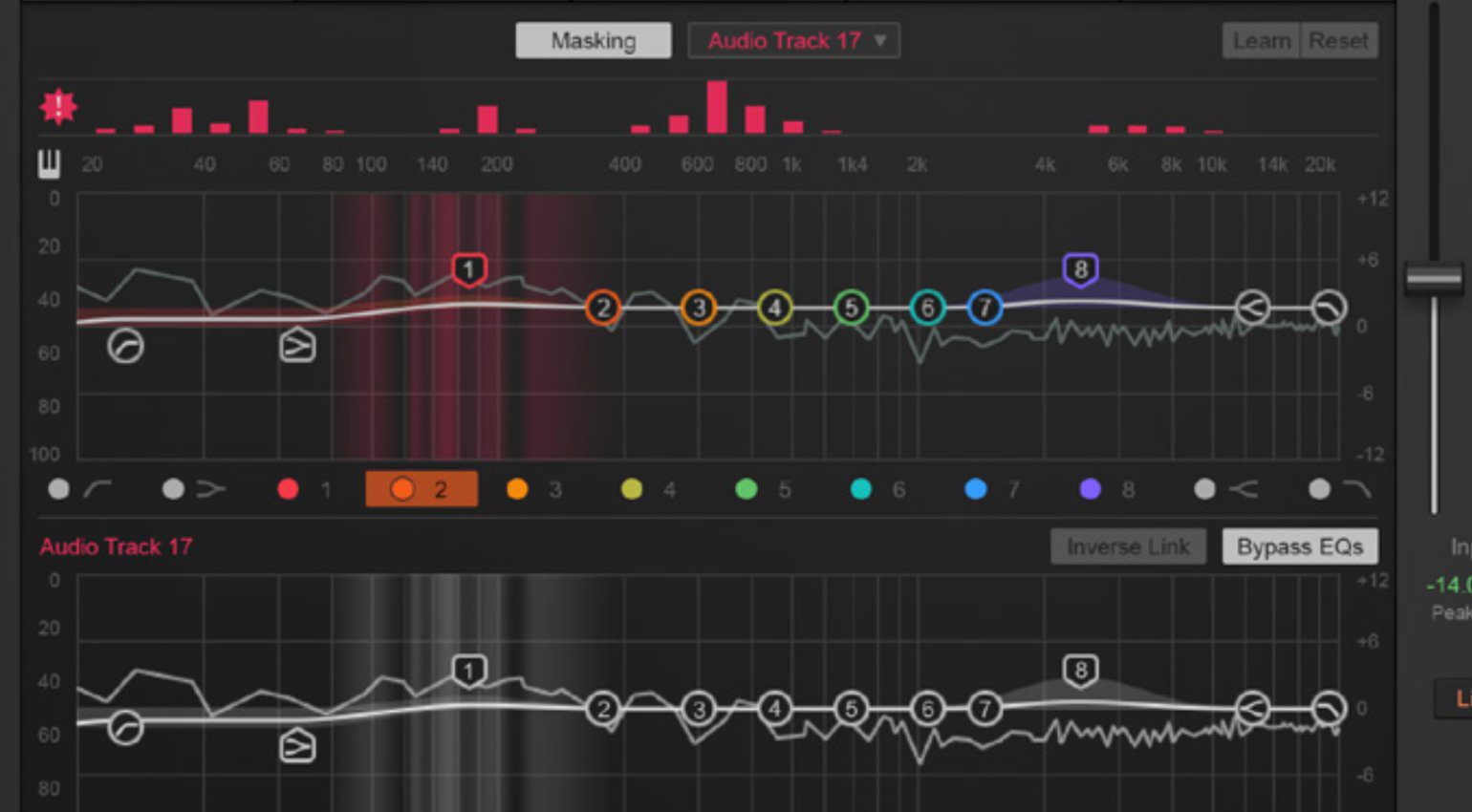Toggle low shelf band in band selector row
The height and width of the screenshot is (812, 1472).
tap(194, 489)
